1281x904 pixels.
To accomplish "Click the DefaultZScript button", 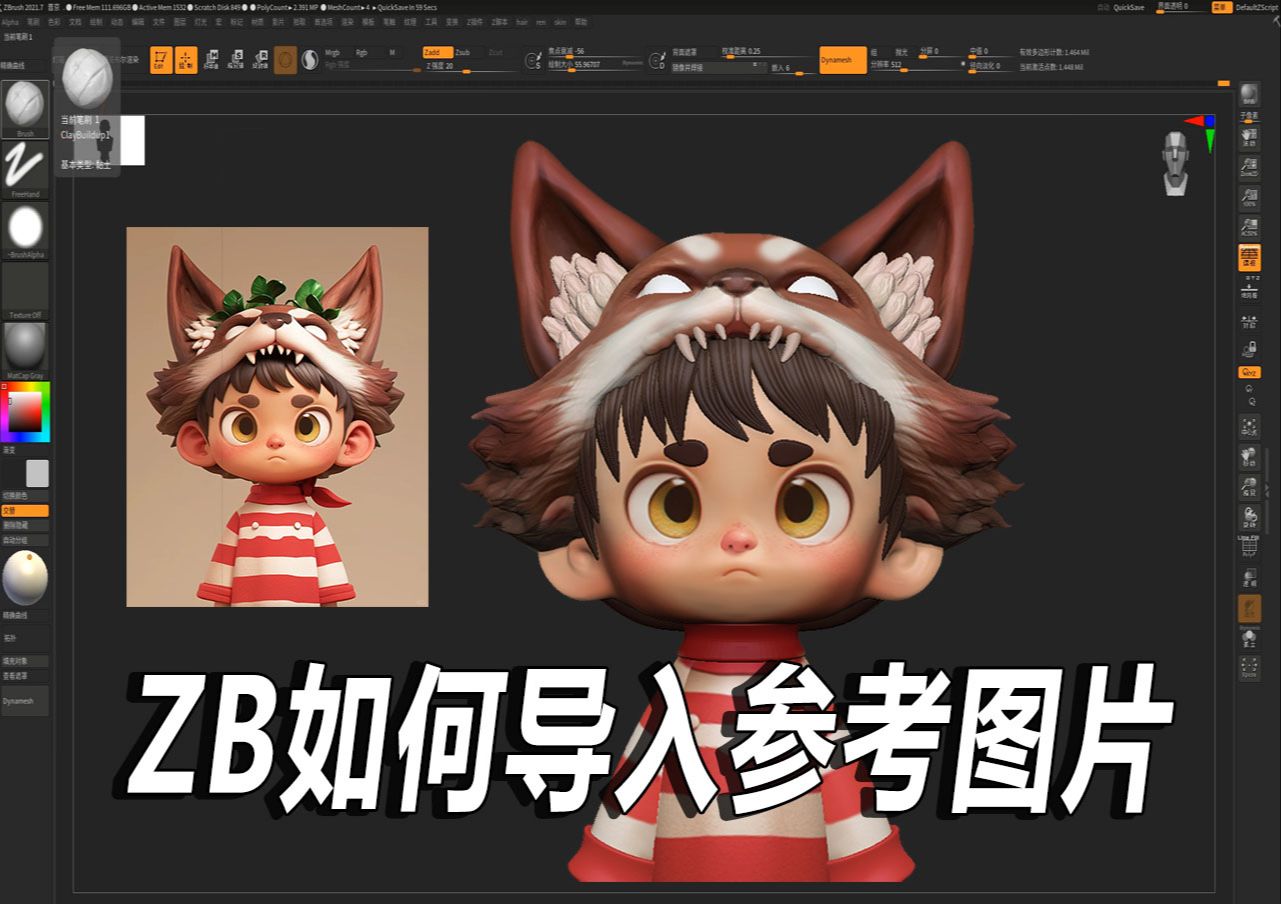I will [1258, 7].
